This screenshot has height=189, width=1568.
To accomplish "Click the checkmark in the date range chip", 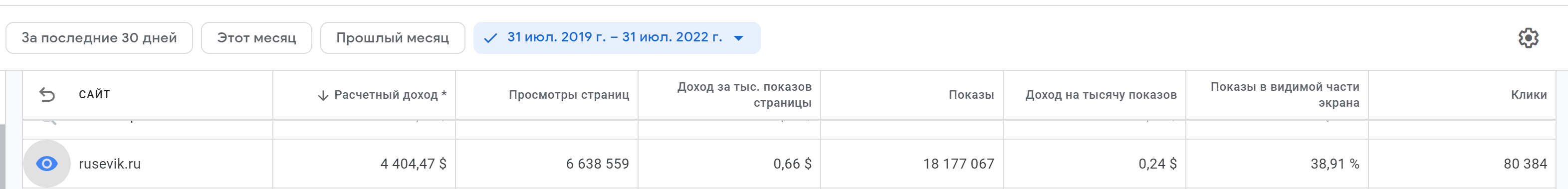I will click(490, 38).
